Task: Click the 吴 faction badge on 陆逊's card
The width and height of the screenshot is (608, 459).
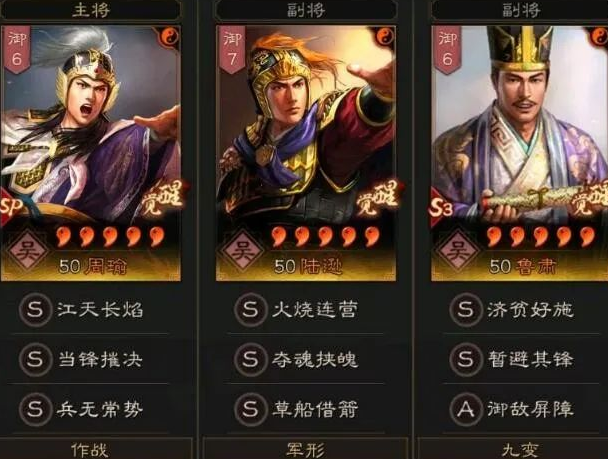Action: (242, 250)
